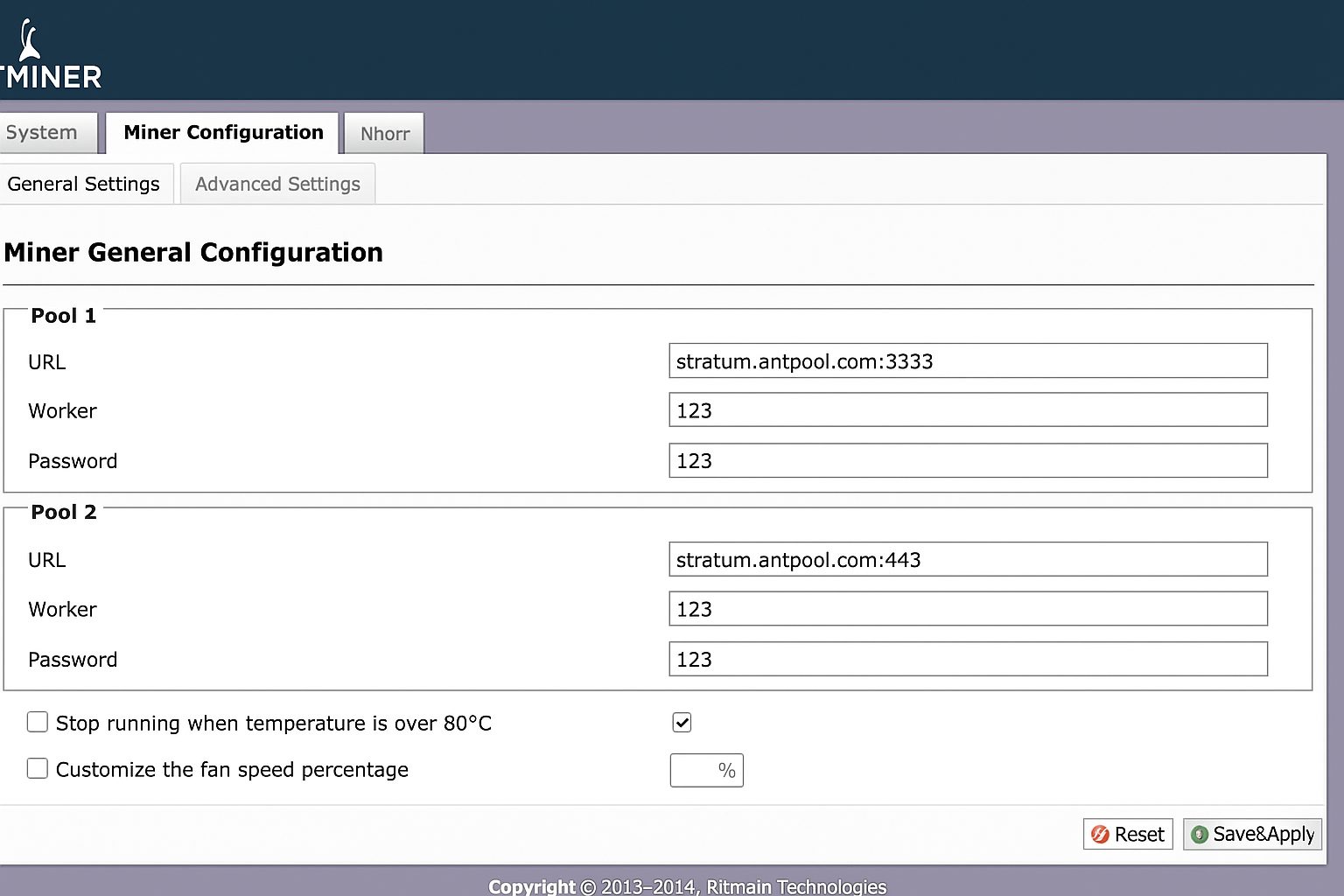Click the Pool 2 Password label
The height and width of the screenshot is (896, 1344).
pyautogui.click(x=73, y=660)
